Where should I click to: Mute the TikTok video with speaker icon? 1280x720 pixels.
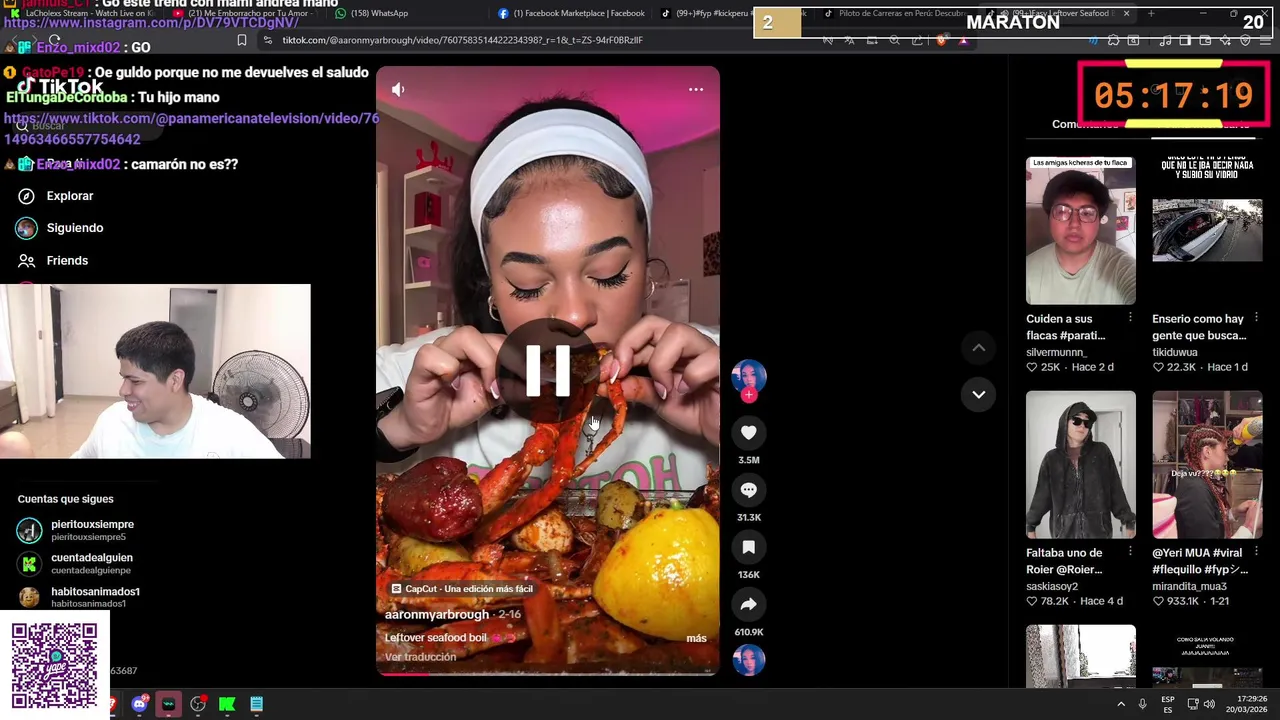pyautogui.click(x=398, y=90)
